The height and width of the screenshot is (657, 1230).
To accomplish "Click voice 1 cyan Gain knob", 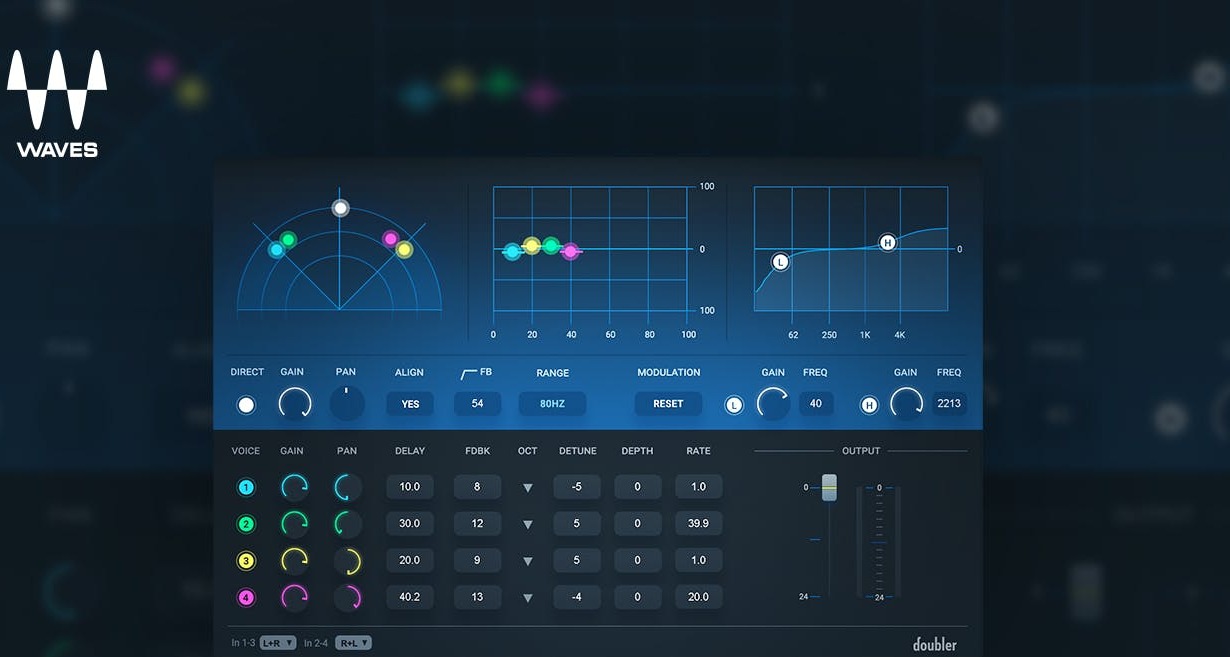I will pyautogui.click(x=294, y=487).
